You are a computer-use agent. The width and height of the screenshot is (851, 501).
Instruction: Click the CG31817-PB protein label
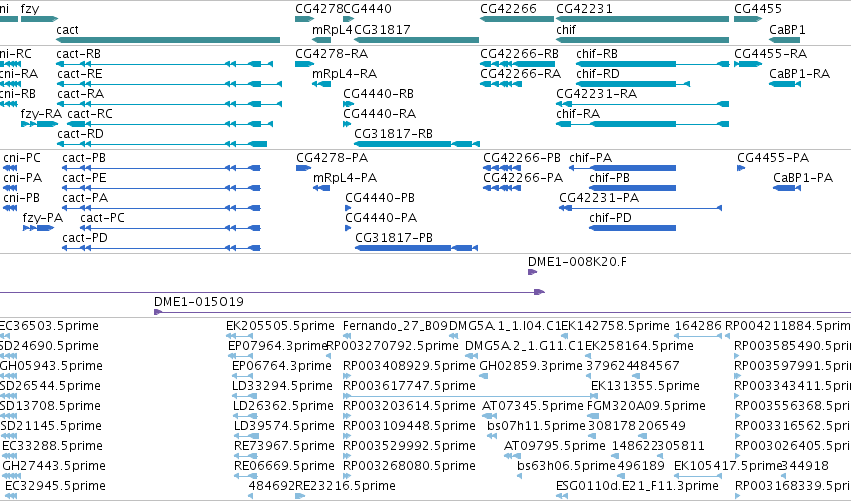[x=394, y=238]
